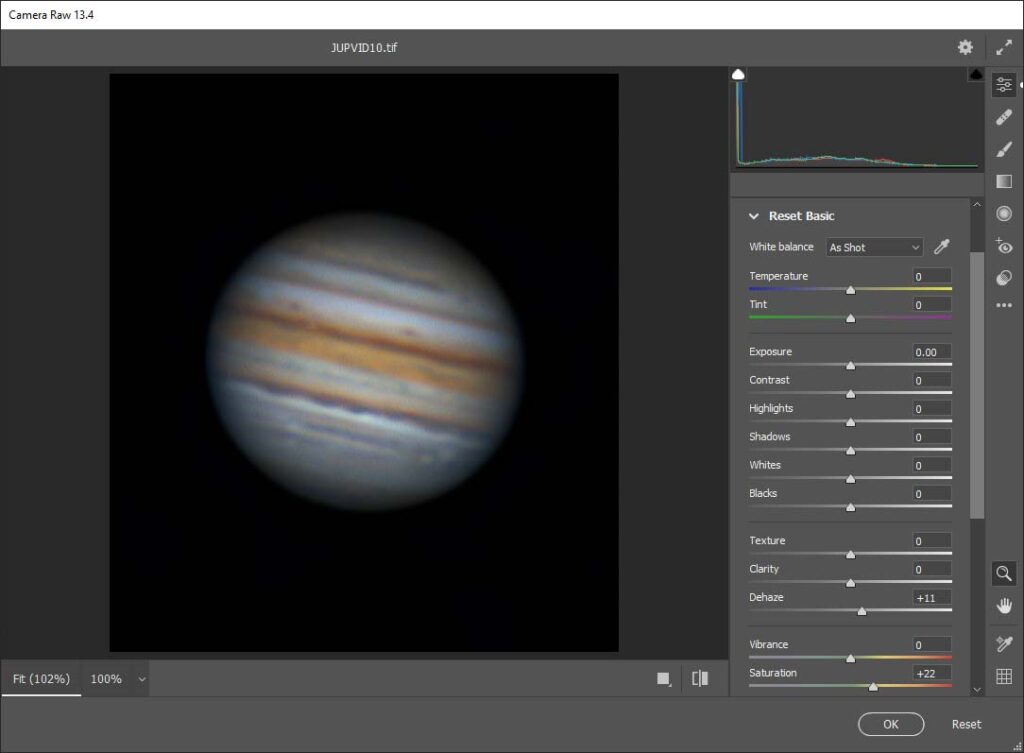This screenshot has height=753, width=1024.
Task: Click the OK button
Action: [x=890, y=724]
